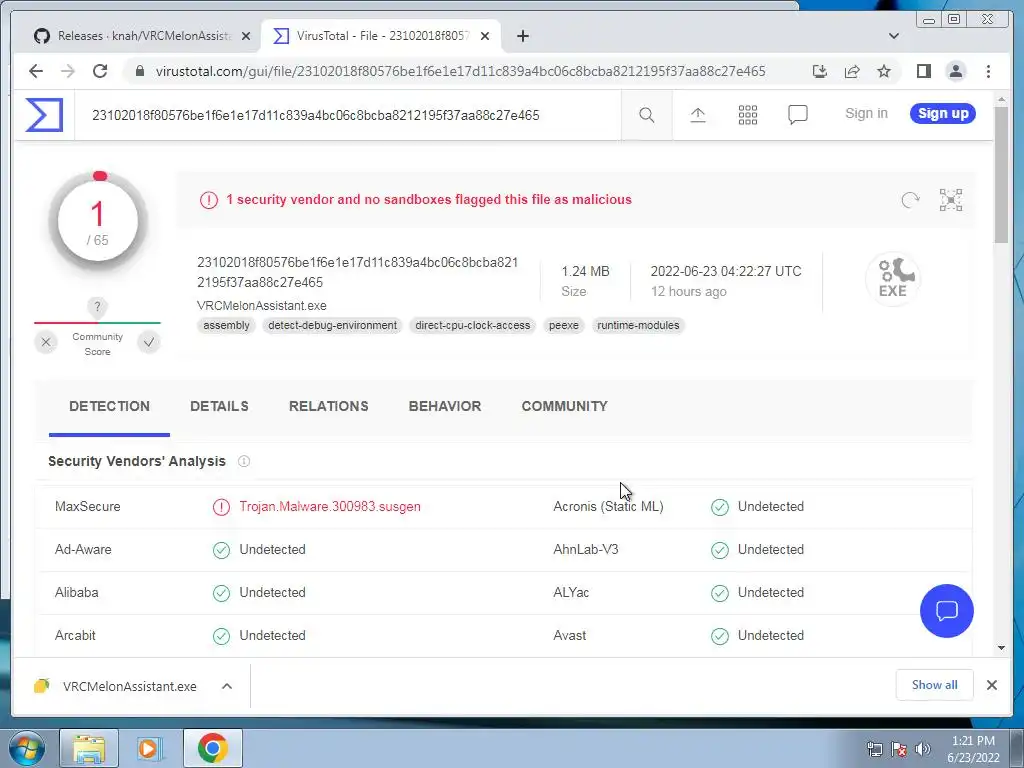Close the GitHub Releases browser tab
Image resolution: width=1024 pixels, height=768 pixels.
246,36
